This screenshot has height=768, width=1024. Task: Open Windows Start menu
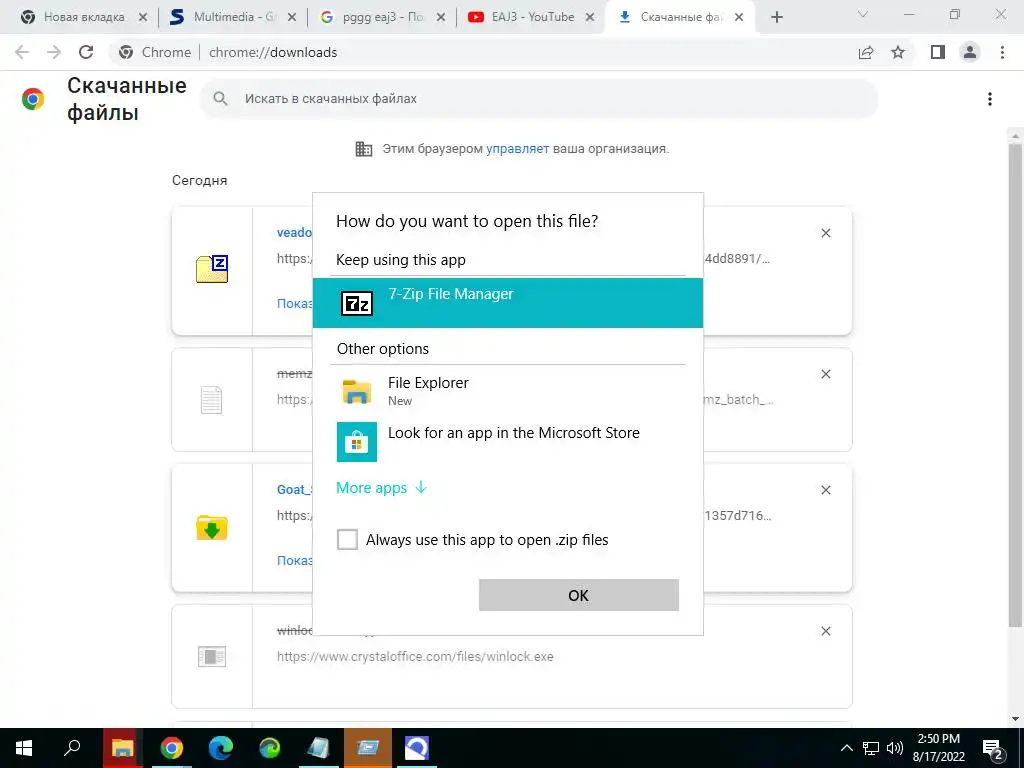(24, 748)
